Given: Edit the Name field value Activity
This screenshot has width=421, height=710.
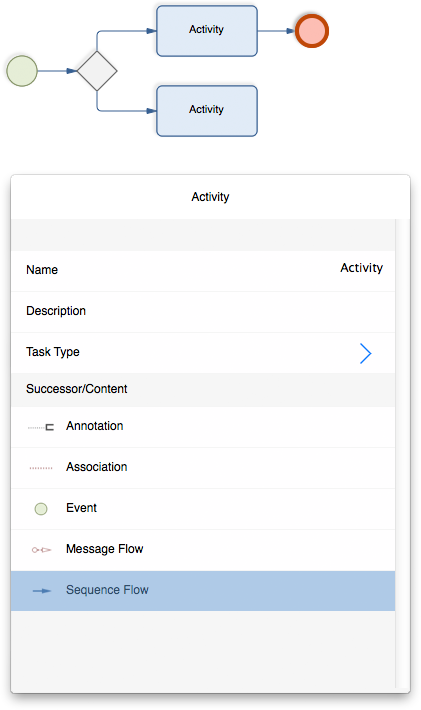Looking at the screenshot, I should (361, 268).
